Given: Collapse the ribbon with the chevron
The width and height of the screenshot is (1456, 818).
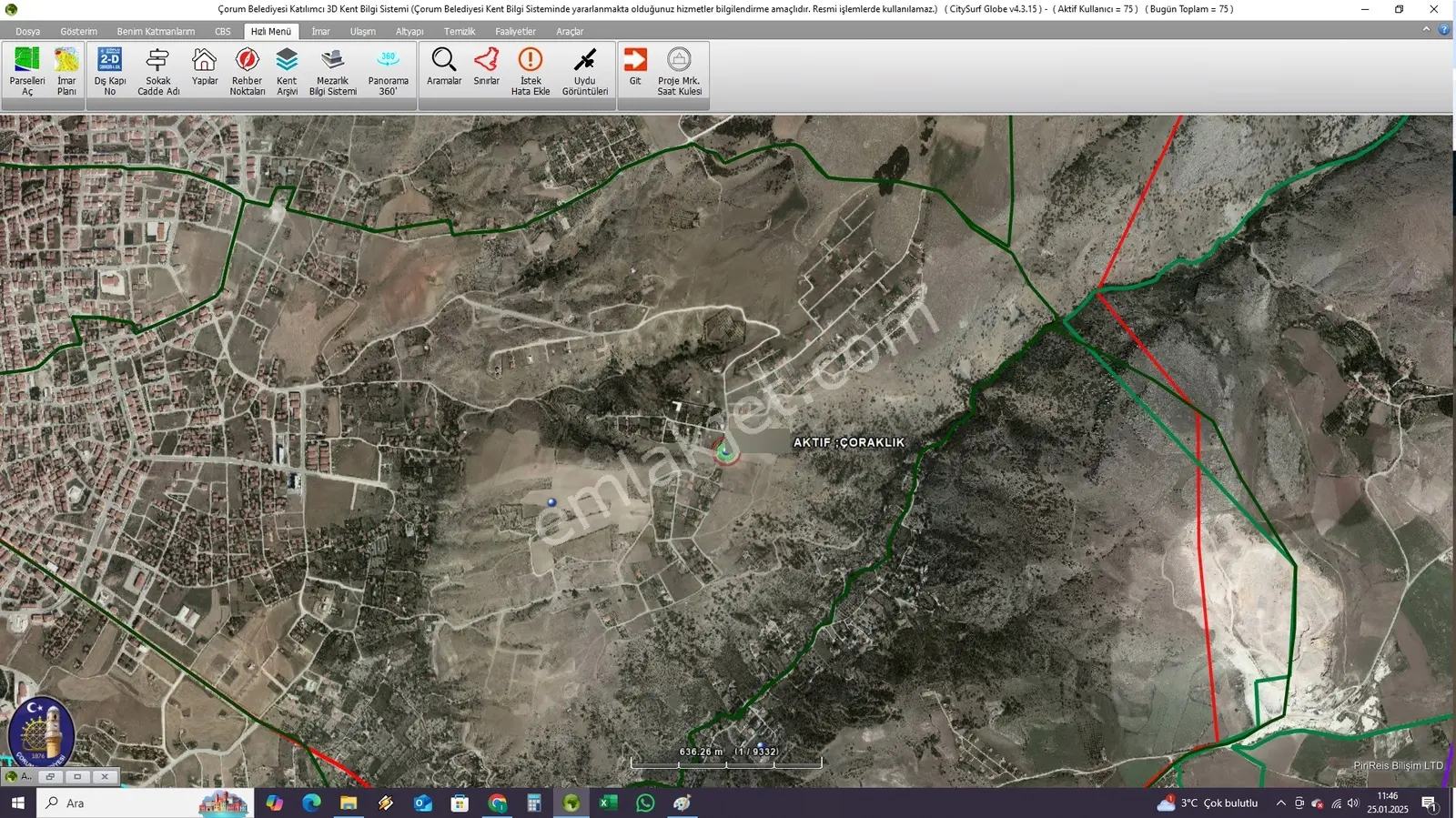Looking at the screenshot, I should (x=1426, y=30).
